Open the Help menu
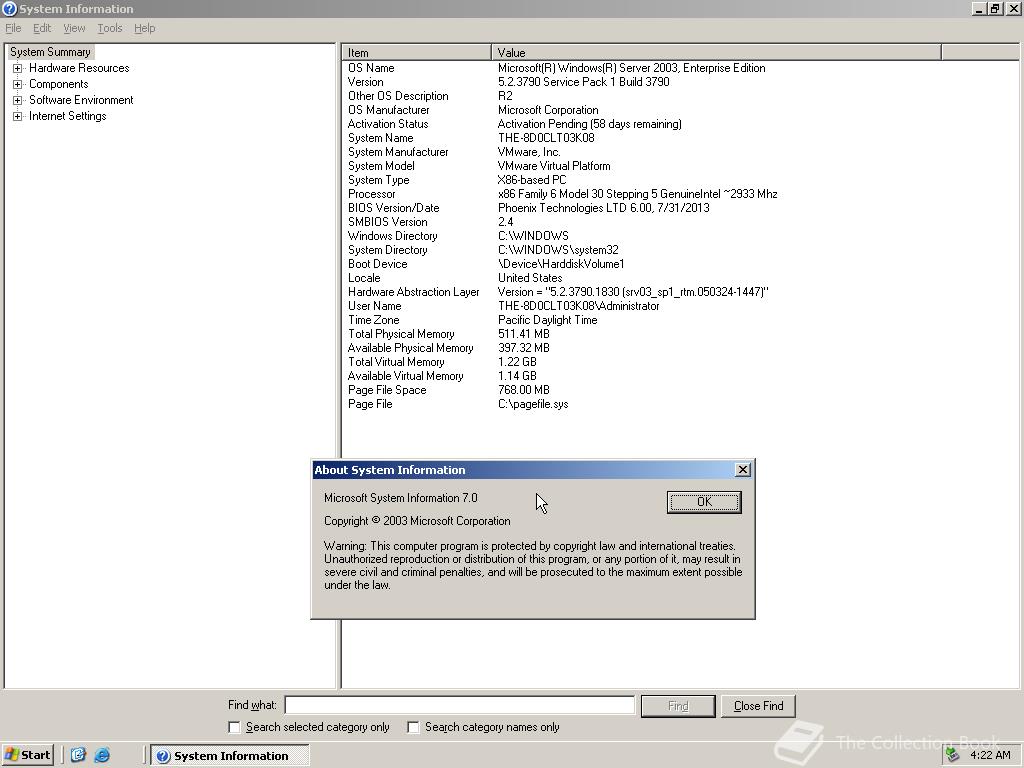 pyautogui.click(x=144, y=28)
